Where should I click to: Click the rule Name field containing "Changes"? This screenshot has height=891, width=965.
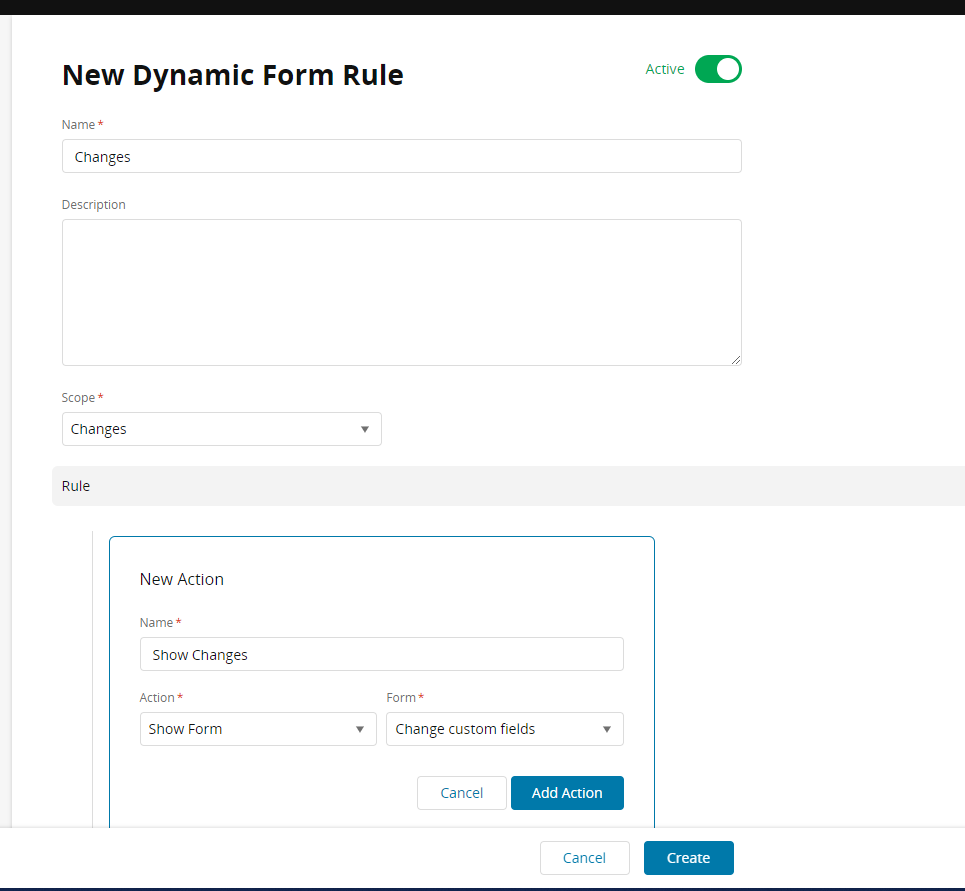point(401,156)
